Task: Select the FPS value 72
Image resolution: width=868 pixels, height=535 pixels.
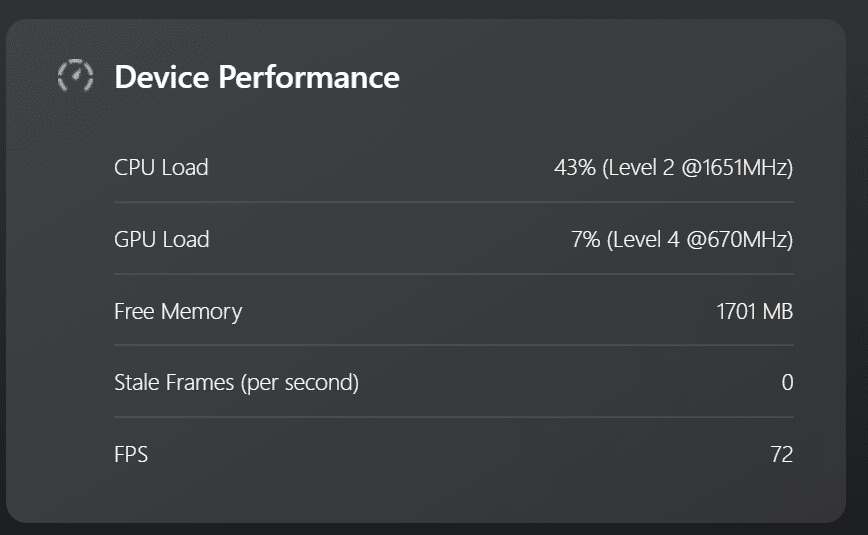Action: [x=782, y=455]
